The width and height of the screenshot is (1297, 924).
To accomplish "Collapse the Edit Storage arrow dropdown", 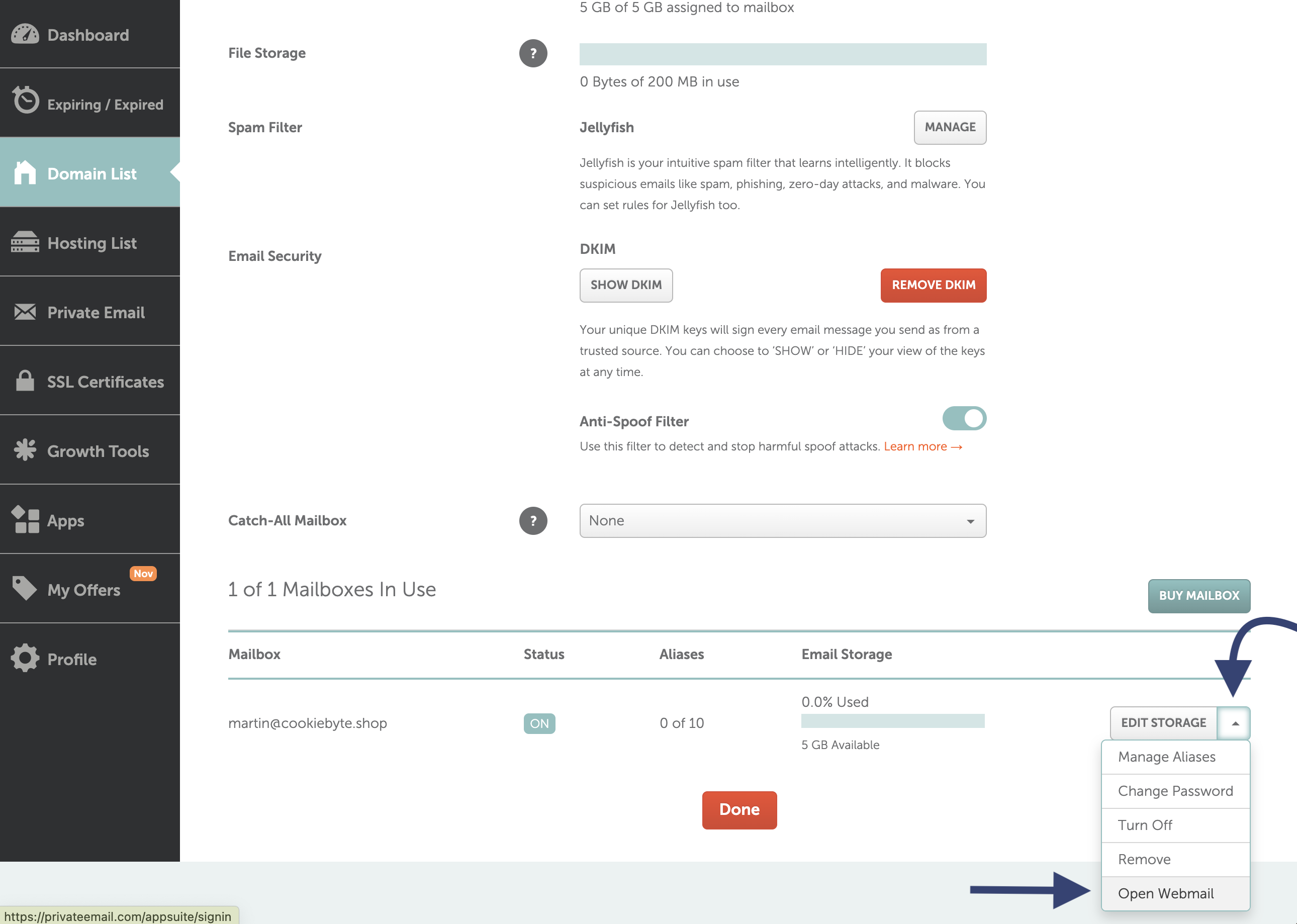I will point(1234,723).
